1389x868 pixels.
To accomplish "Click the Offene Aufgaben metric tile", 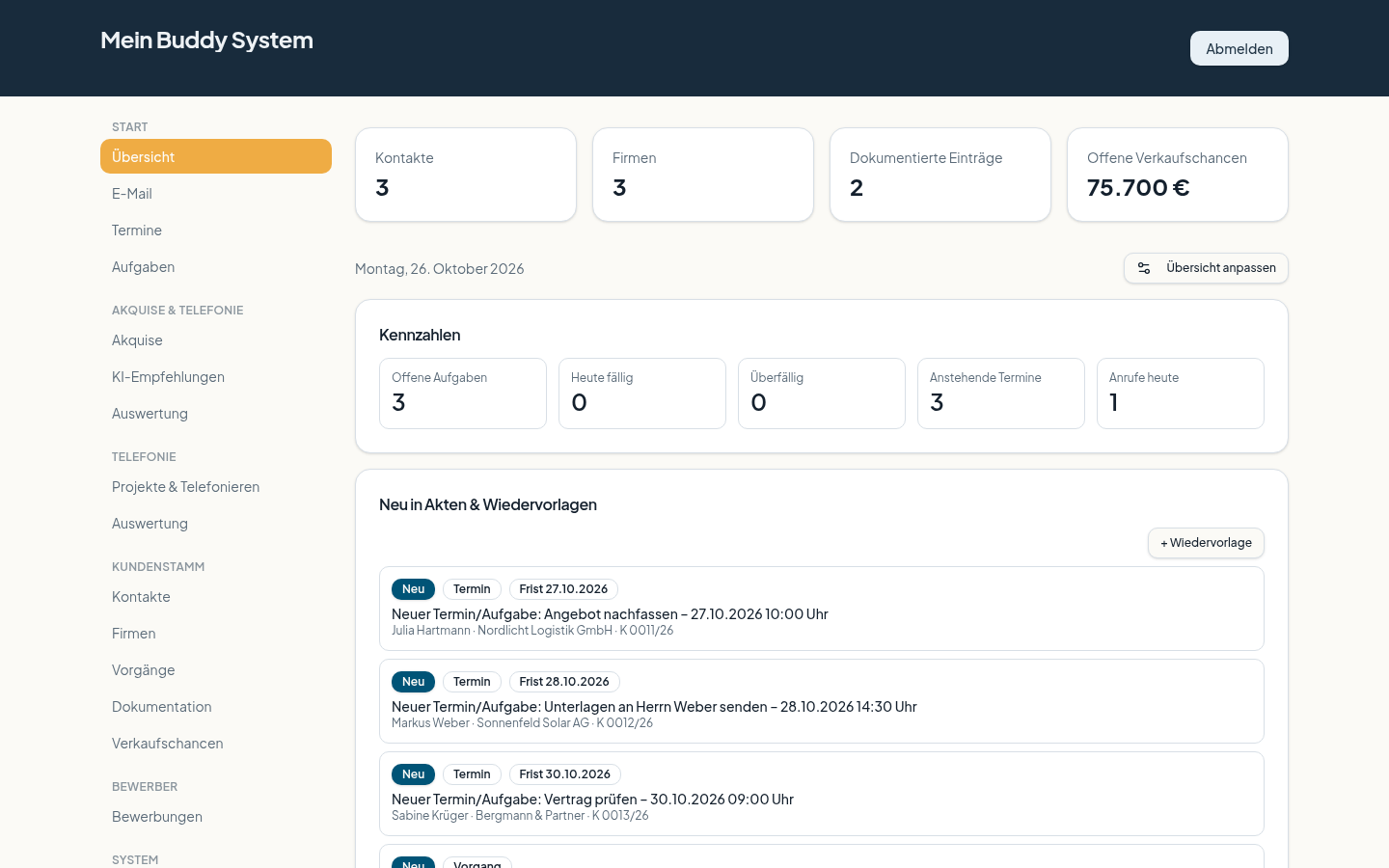I will point(463,393).
